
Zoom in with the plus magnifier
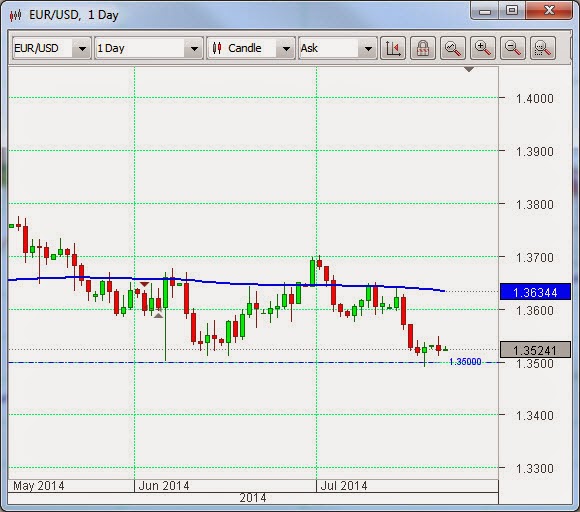(483, 48)
